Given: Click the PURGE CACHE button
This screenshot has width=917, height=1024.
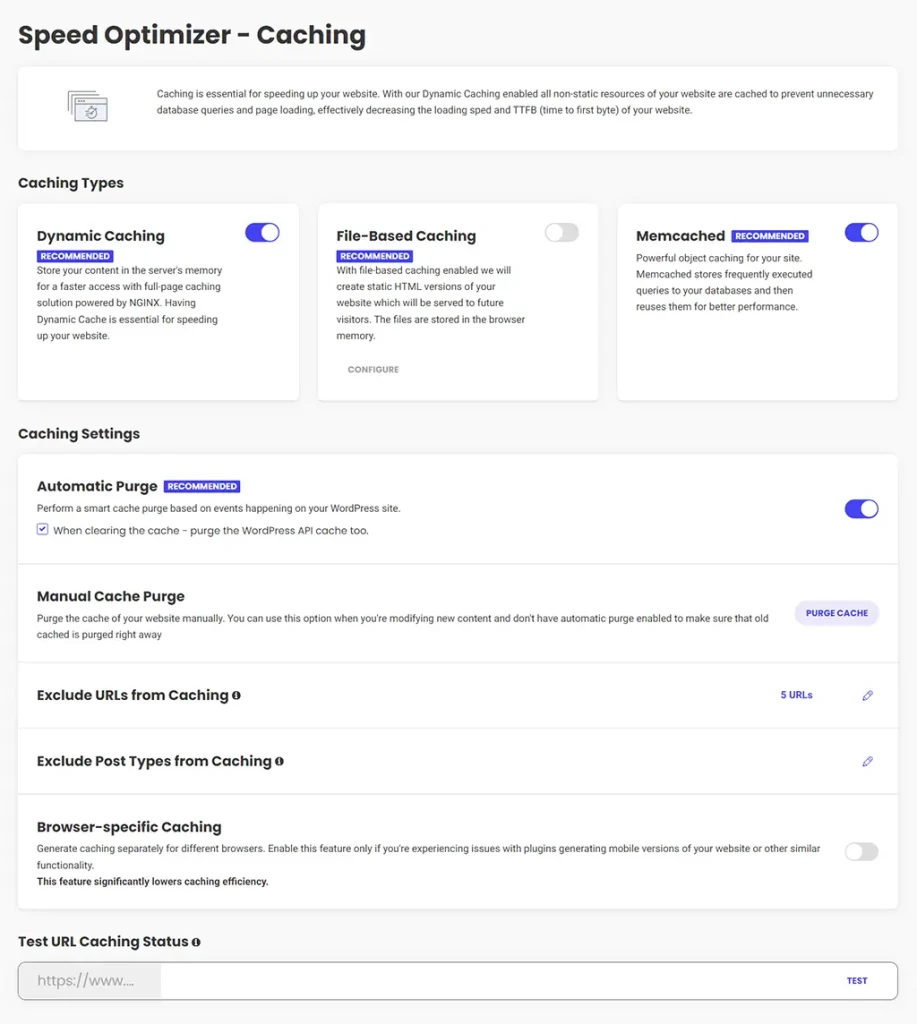Looking at the screenshot, I should 836,613.
